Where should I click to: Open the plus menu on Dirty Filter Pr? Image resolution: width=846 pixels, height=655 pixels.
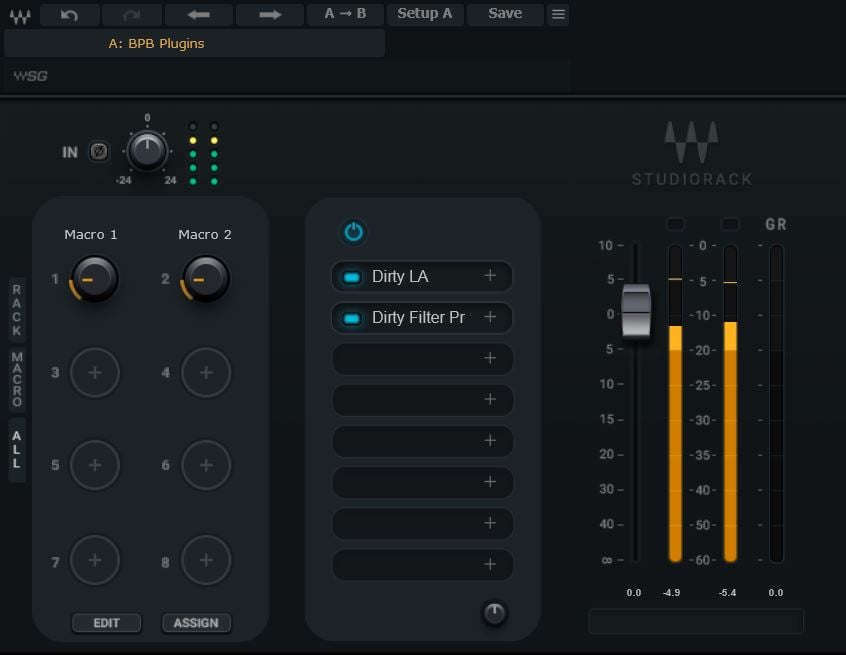[x=490, y=318]
